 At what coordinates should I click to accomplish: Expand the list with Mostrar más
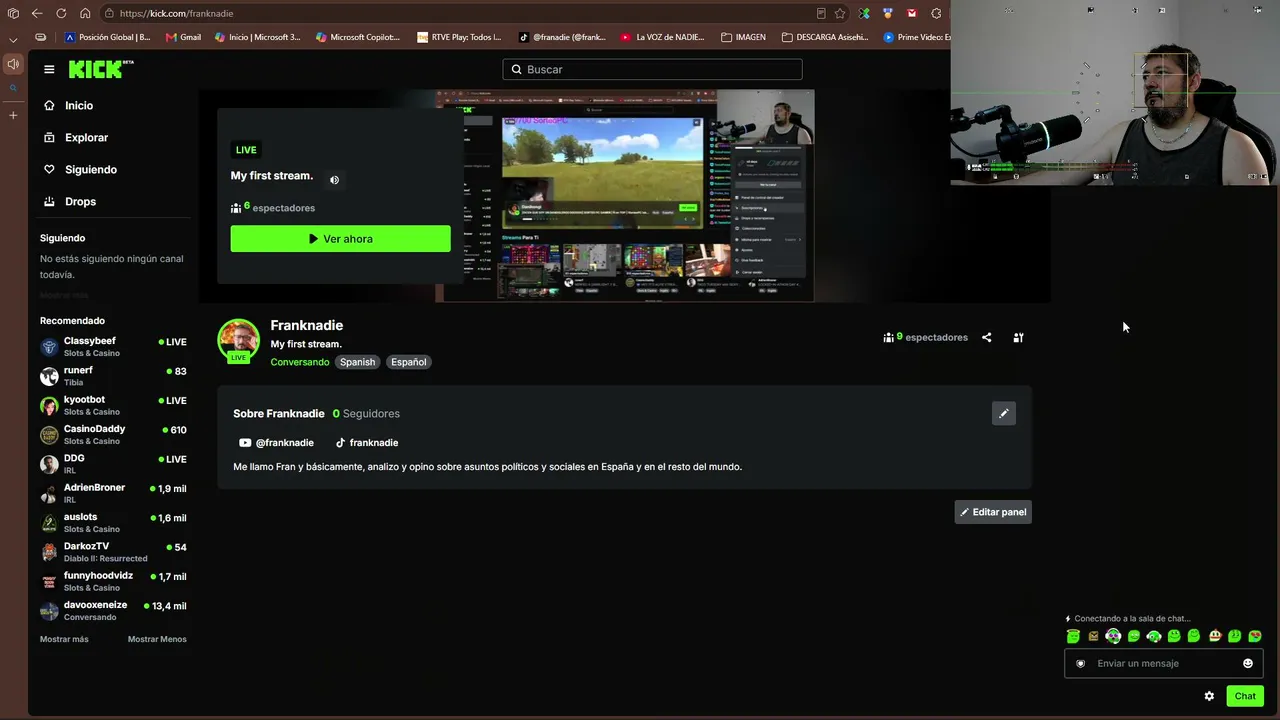(64, 639)
